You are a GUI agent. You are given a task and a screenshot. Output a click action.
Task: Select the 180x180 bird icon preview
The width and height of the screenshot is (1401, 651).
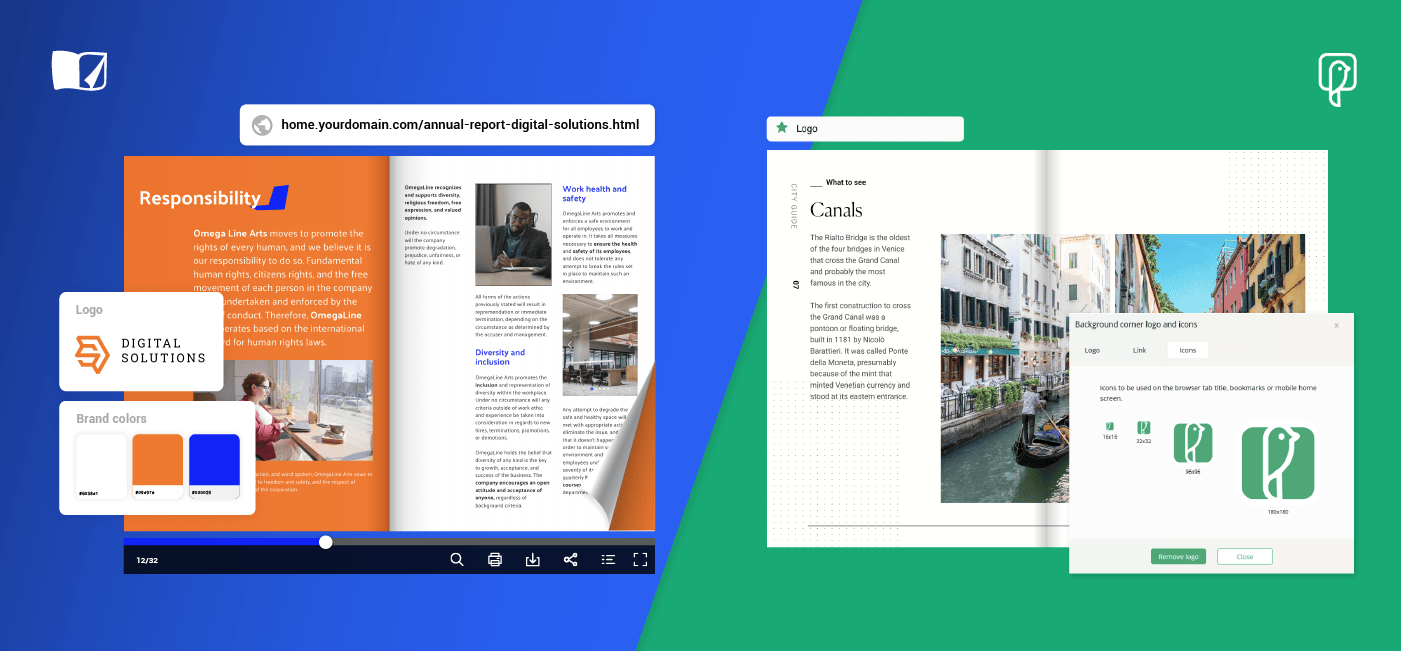coord(1277,464)
